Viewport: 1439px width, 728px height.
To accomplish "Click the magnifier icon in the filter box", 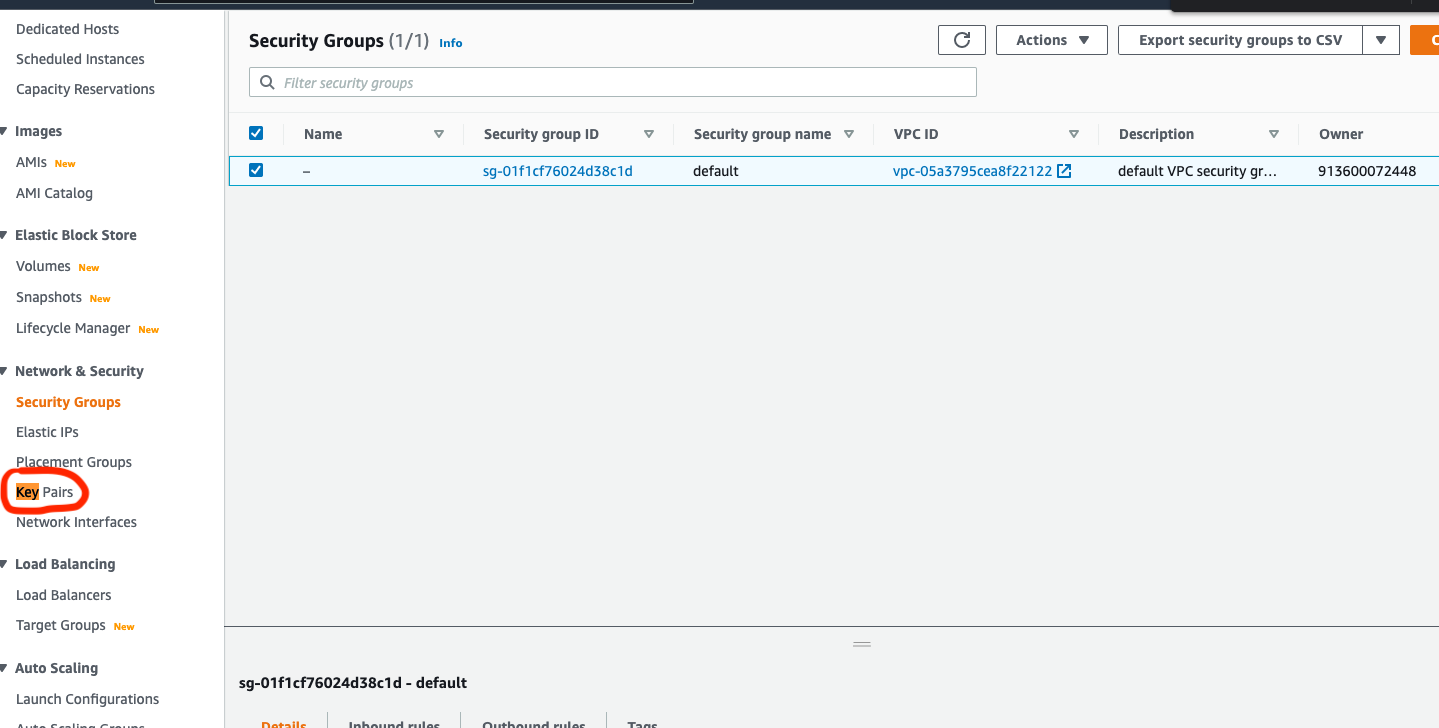I will tap(266, 81).
